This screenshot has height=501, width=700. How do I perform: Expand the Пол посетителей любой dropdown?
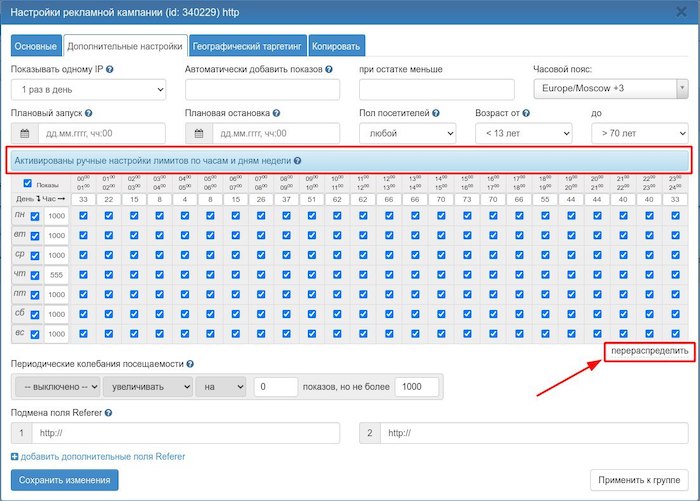pyautogui.click(x=408, y=133)
